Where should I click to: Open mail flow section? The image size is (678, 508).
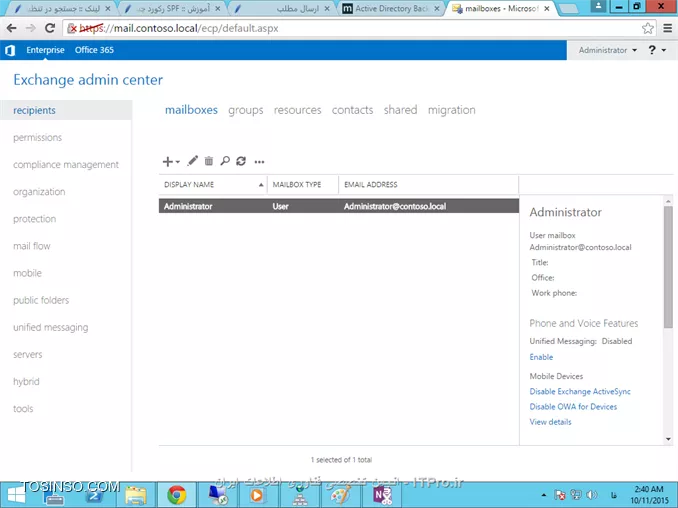coord(32,246)
